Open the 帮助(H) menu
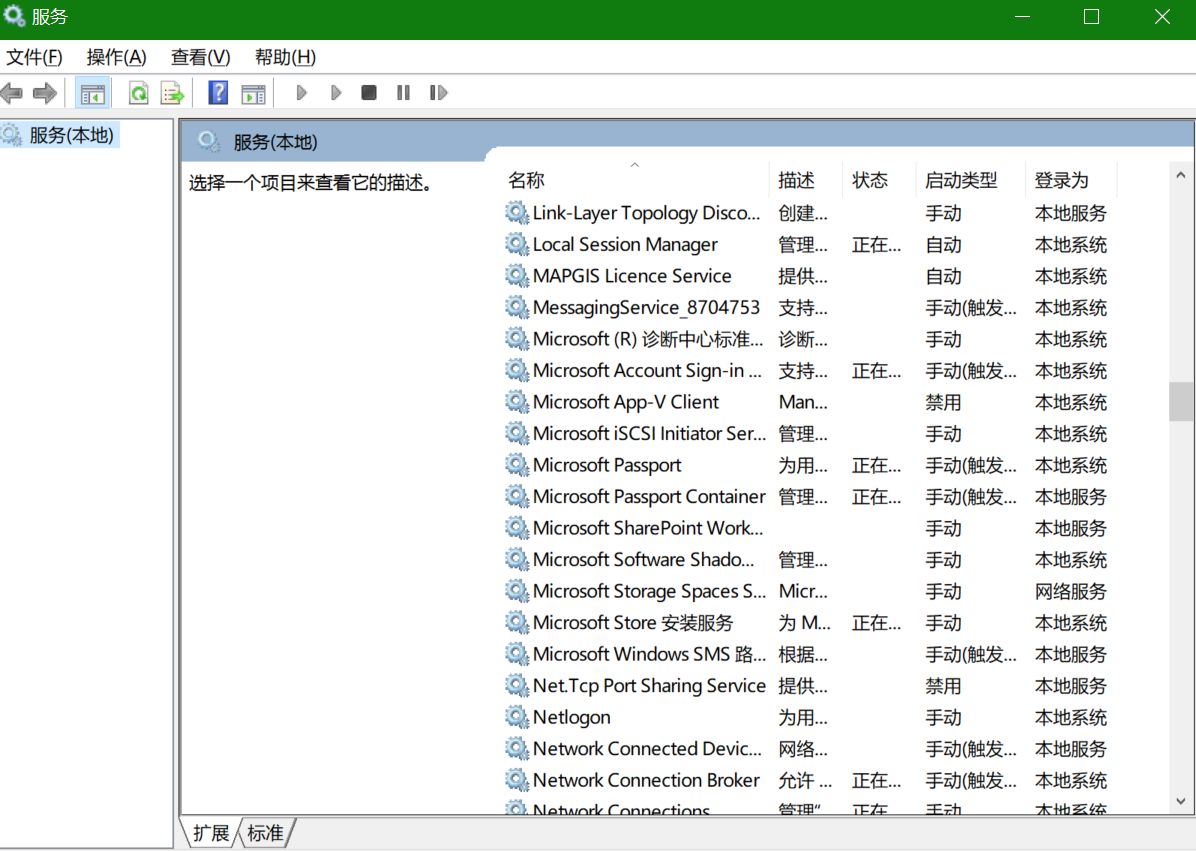Screen dimensions: 1196x851 pyautogui.click(x=285, y=57)
